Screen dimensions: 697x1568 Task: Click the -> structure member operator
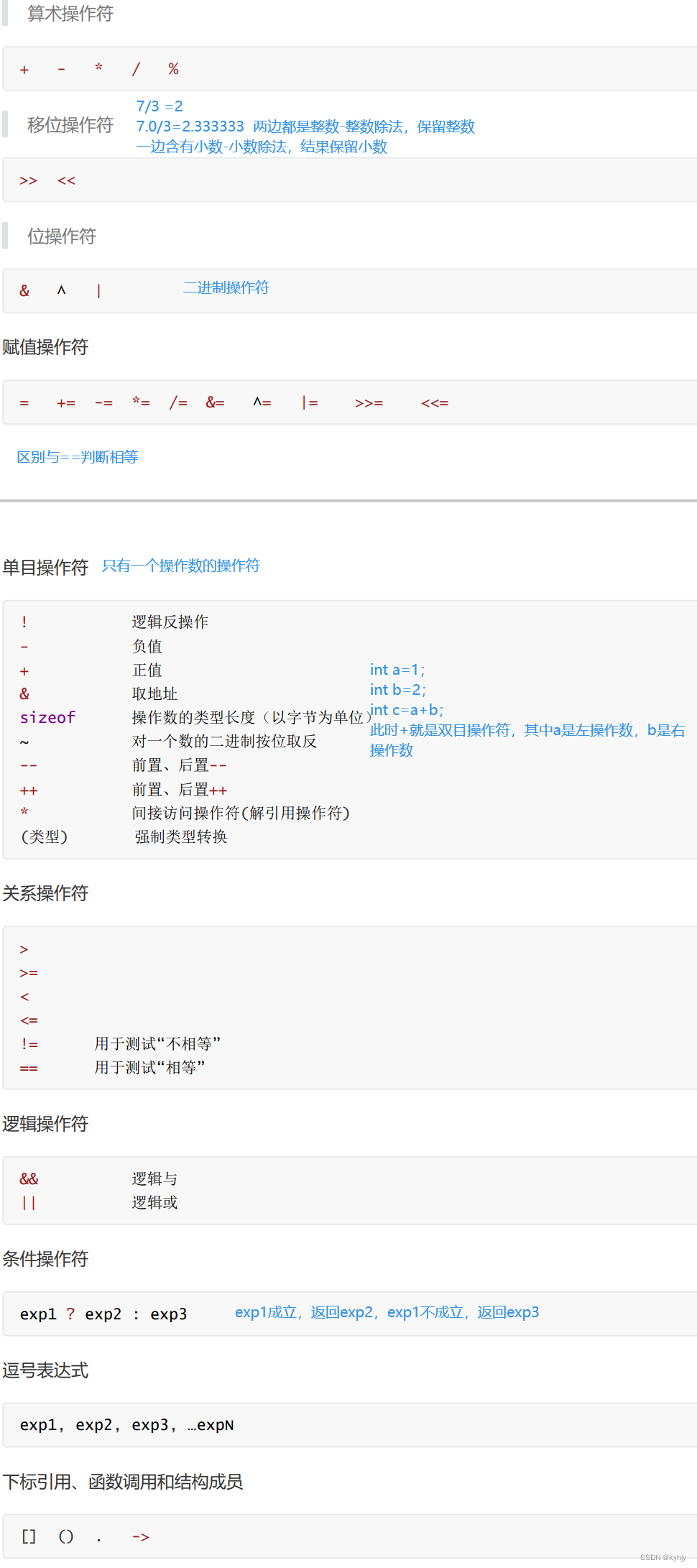(x=141, y=1537)
